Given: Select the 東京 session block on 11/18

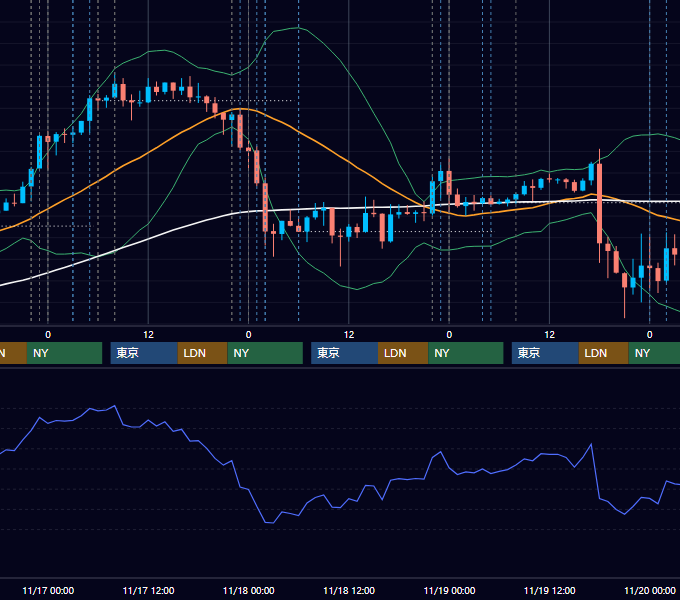Looking at the screenshot, I should click(344, 353).
